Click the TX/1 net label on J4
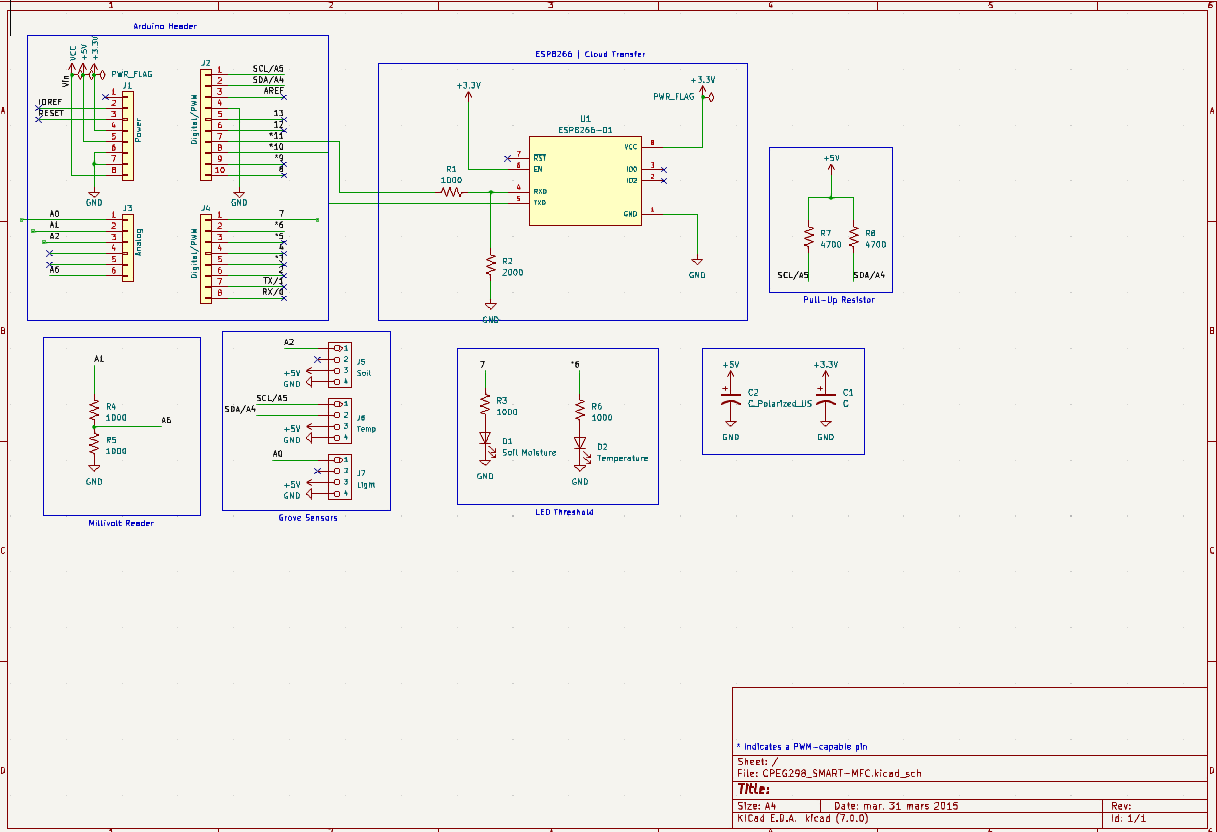1217x832 pixels. pyautogui.click(x=273, y=281)
